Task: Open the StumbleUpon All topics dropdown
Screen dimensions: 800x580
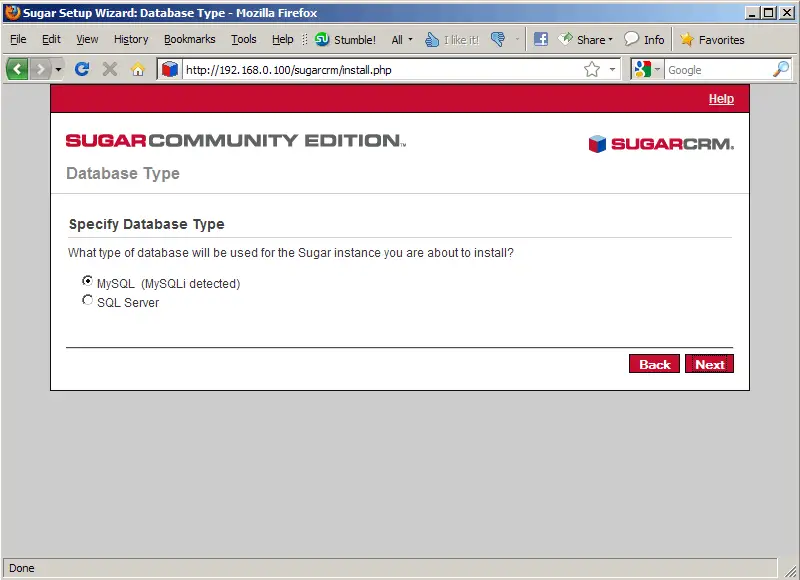Action: click(402, 39)
